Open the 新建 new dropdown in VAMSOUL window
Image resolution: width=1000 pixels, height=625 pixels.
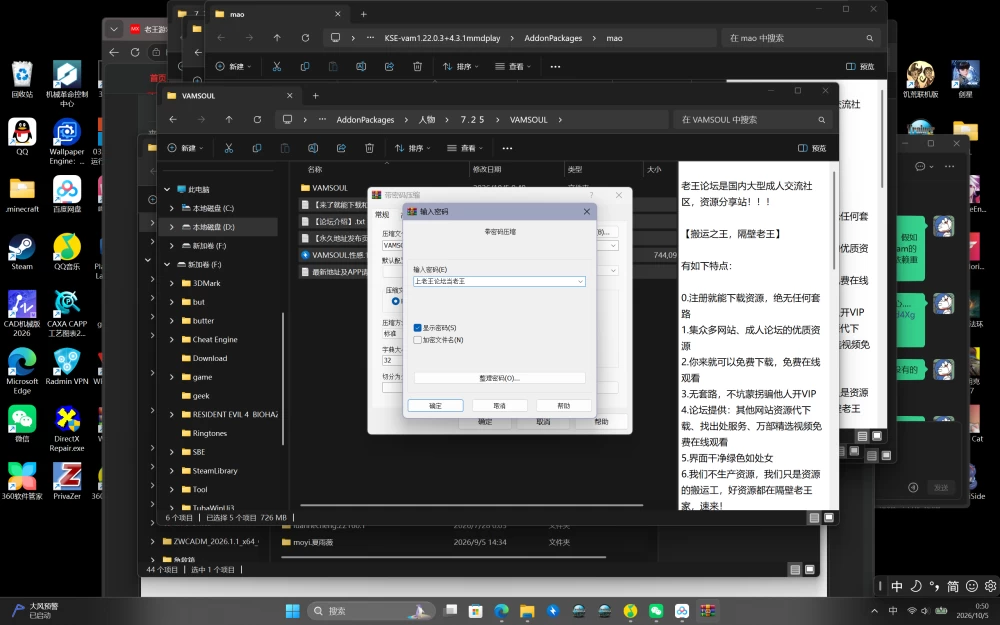click(185, 148)
